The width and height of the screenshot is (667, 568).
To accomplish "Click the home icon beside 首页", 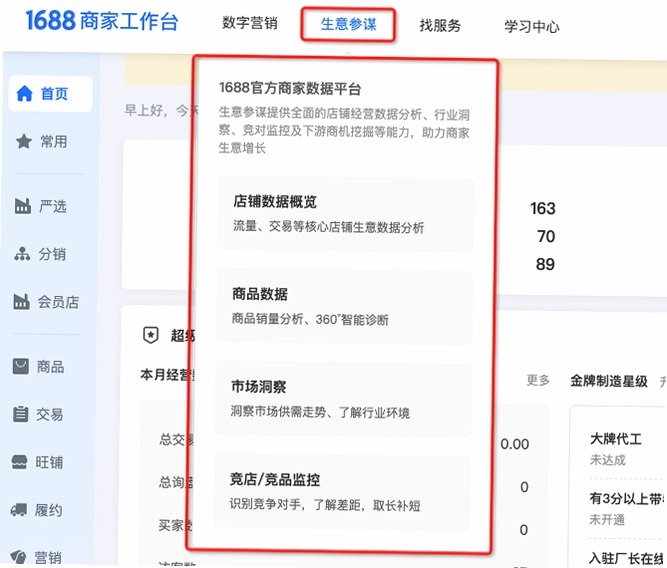I will coord(24,94).
